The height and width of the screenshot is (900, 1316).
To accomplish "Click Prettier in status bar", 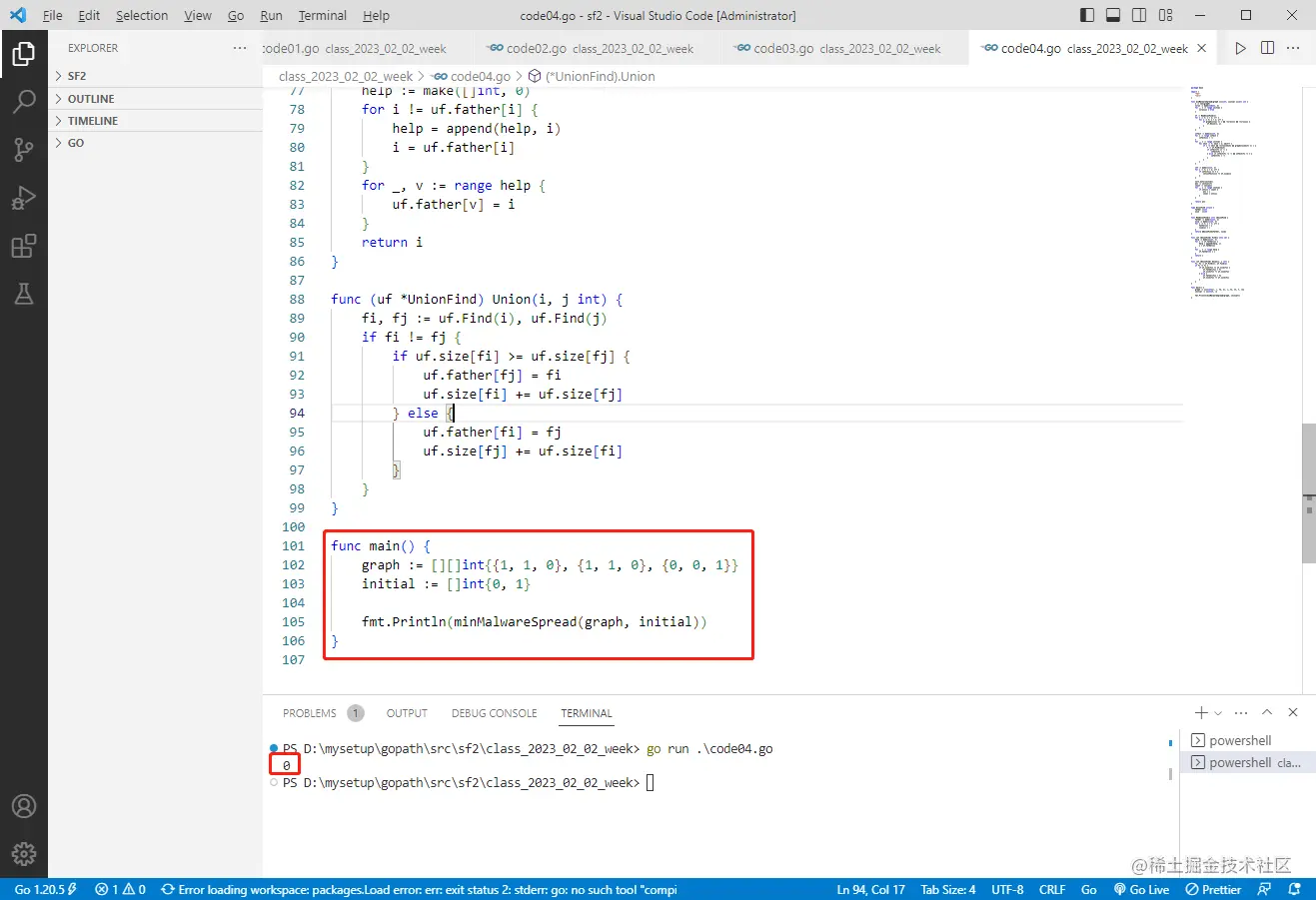I will click(x=1213, y=889).
